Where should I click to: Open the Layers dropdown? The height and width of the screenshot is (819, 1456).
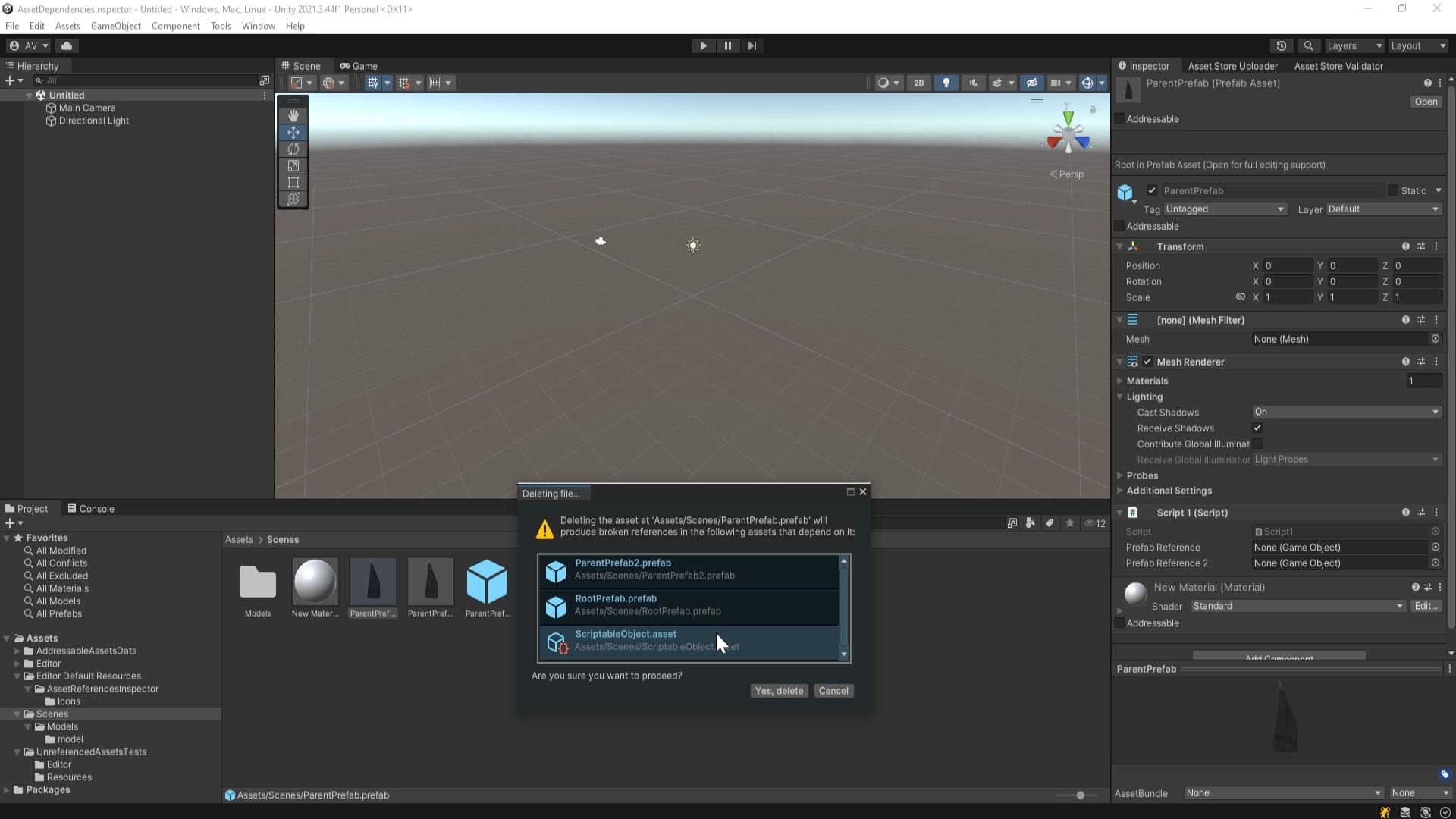pos(1354,45)
